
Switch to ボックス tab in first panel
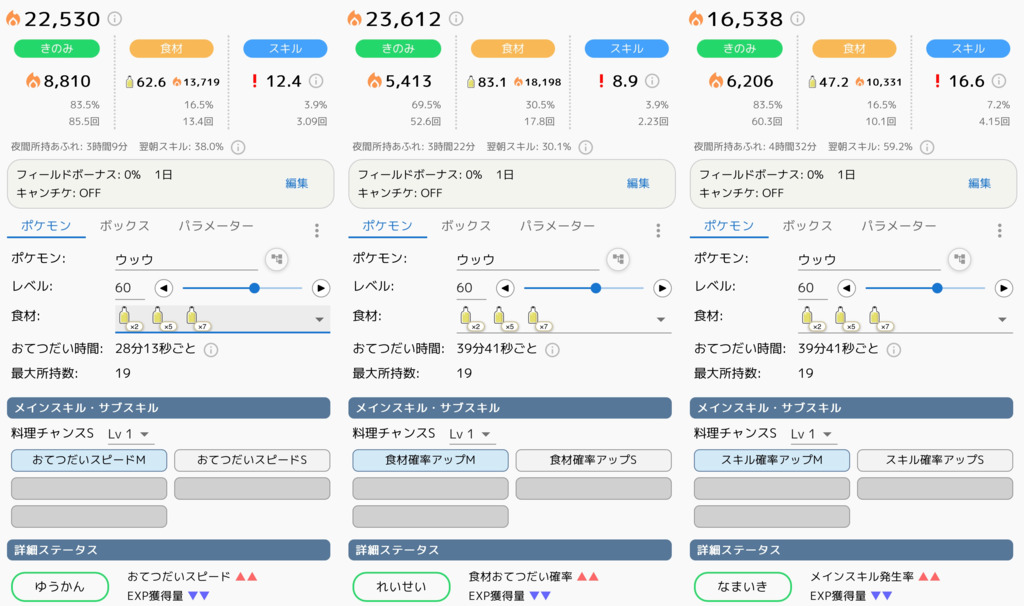(x=124, y=226)
